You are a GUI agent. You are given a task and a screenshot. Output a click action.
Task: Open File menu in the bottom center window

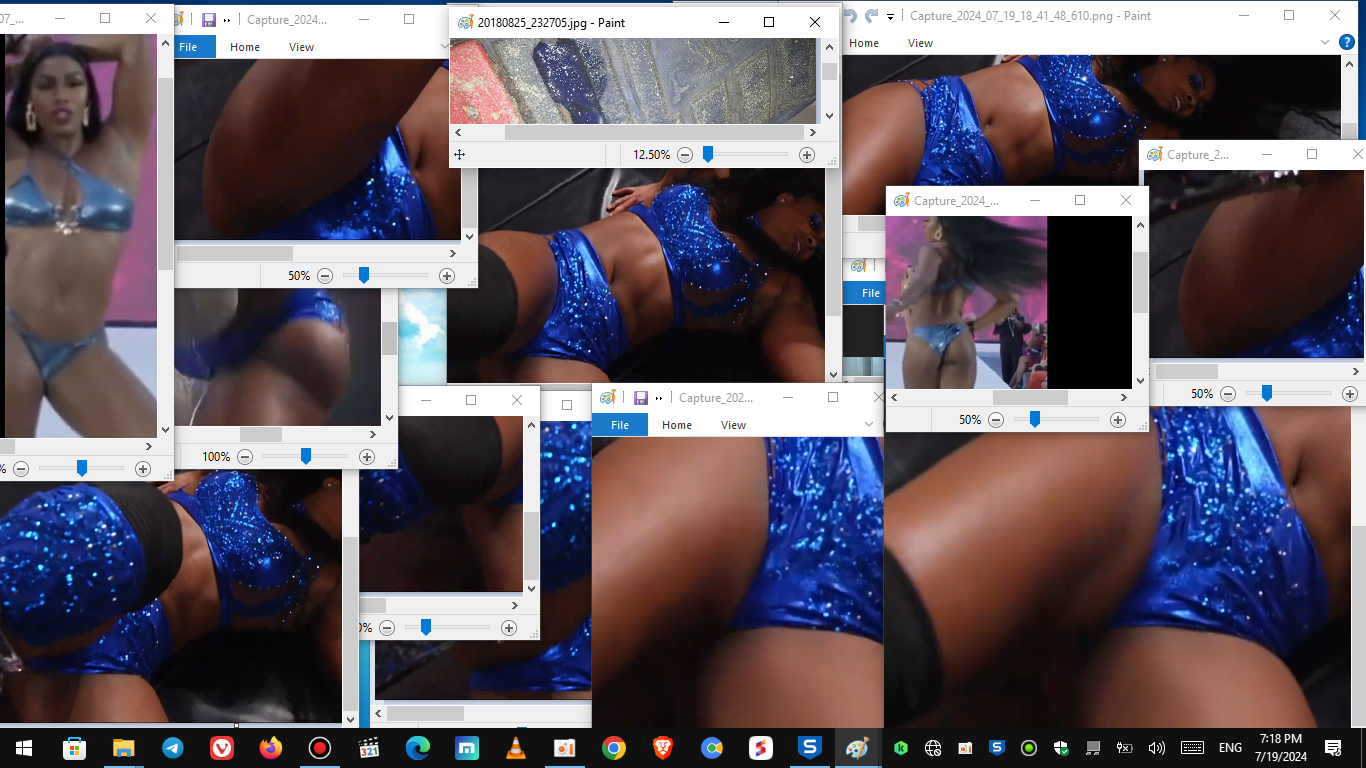pyautogui.click(x=620, y=425)
